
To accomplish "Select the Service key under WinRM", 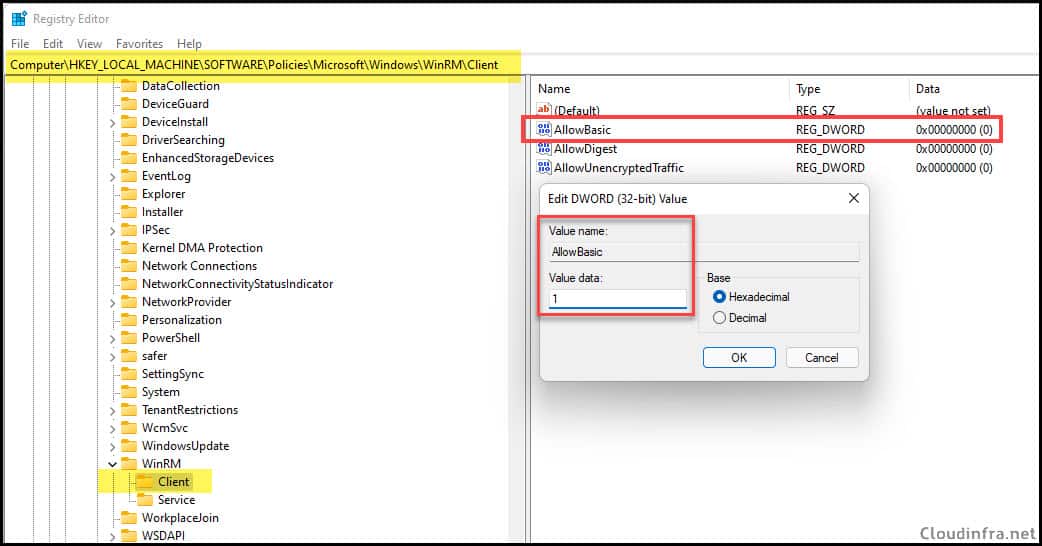I will 176,500.
